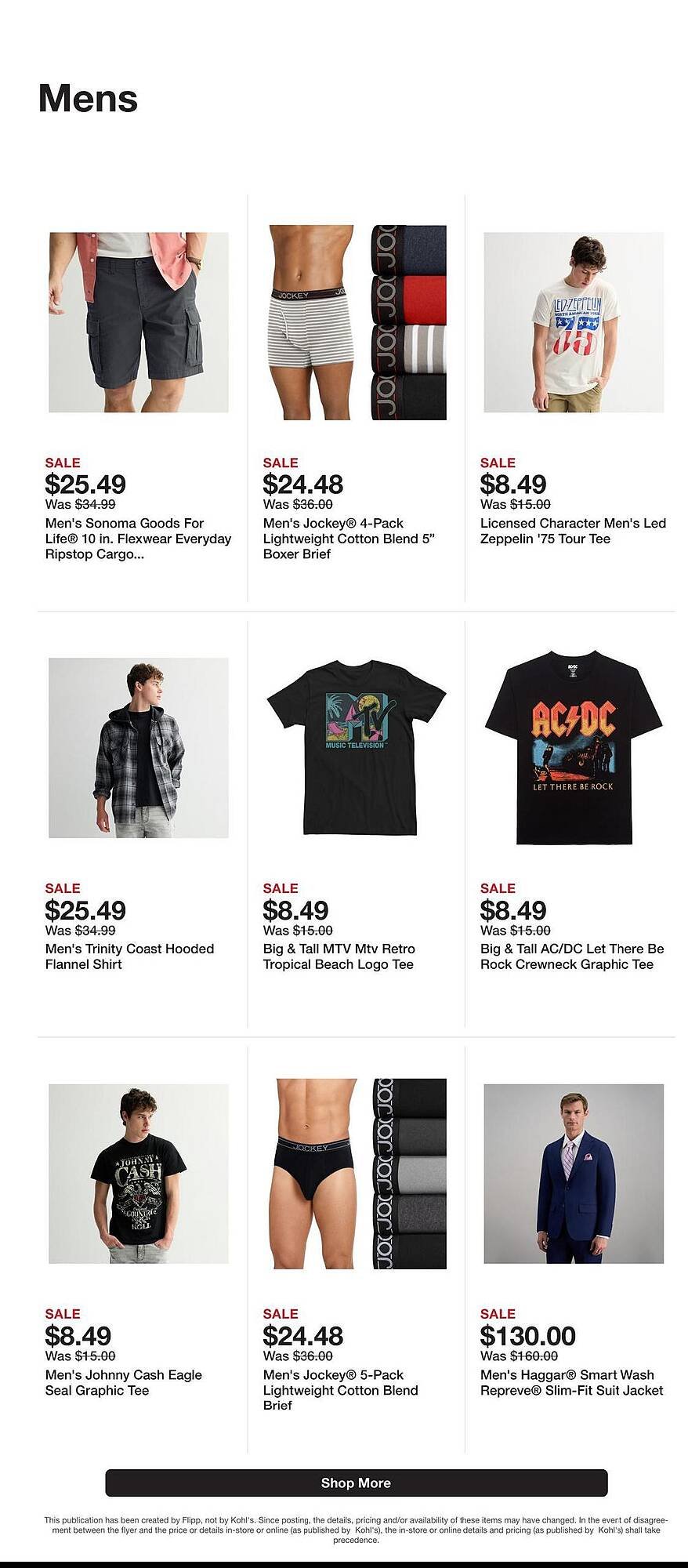
Task: Open the Sonoma cargo shorts product image
Action: click(139, 322)
